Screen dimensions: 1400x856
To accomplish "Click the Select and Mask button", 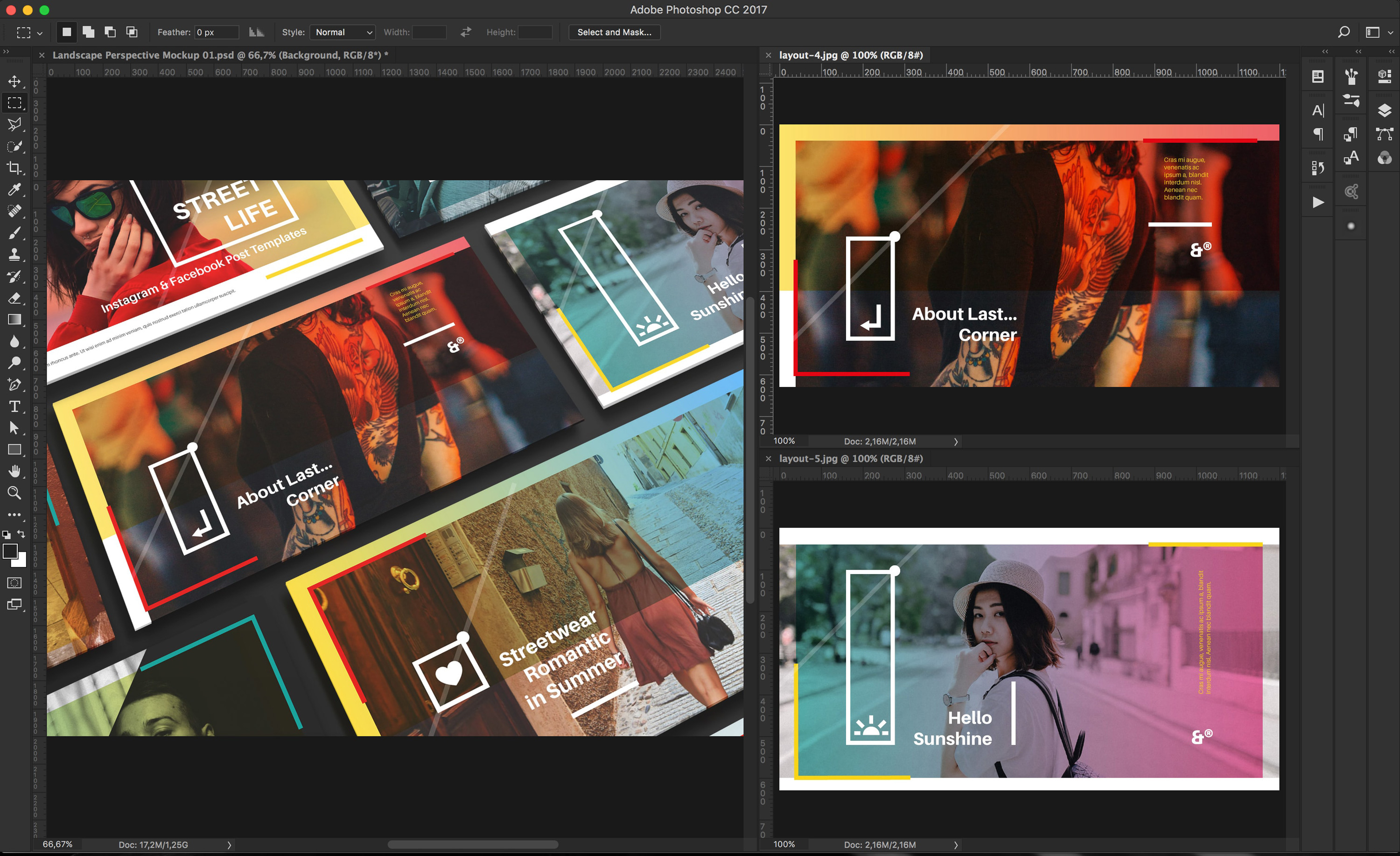I will (x=614, y=32).
